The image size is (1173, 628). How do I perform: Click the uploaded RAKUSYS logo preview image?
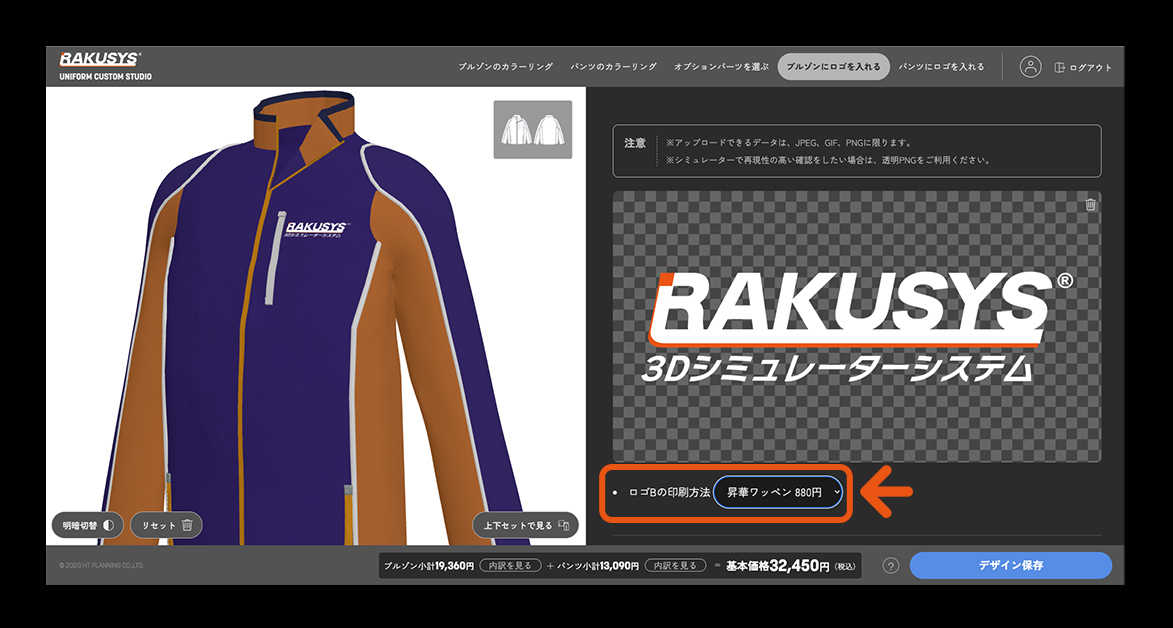(855, 328)
